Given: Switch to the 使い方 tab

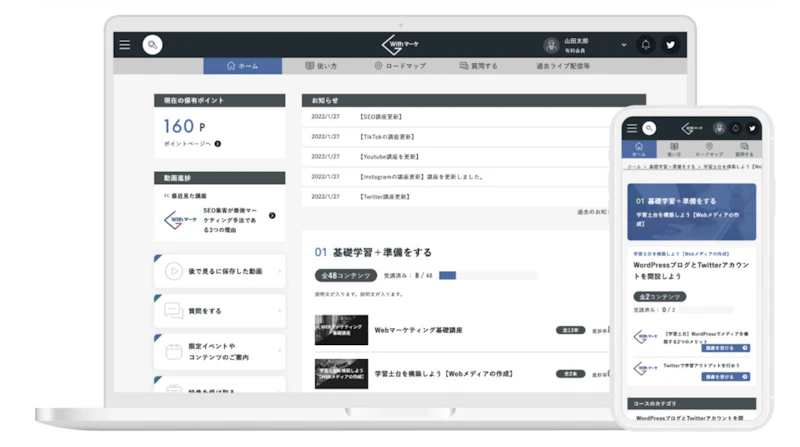Looking at the screenshot, I should [321, 66].
